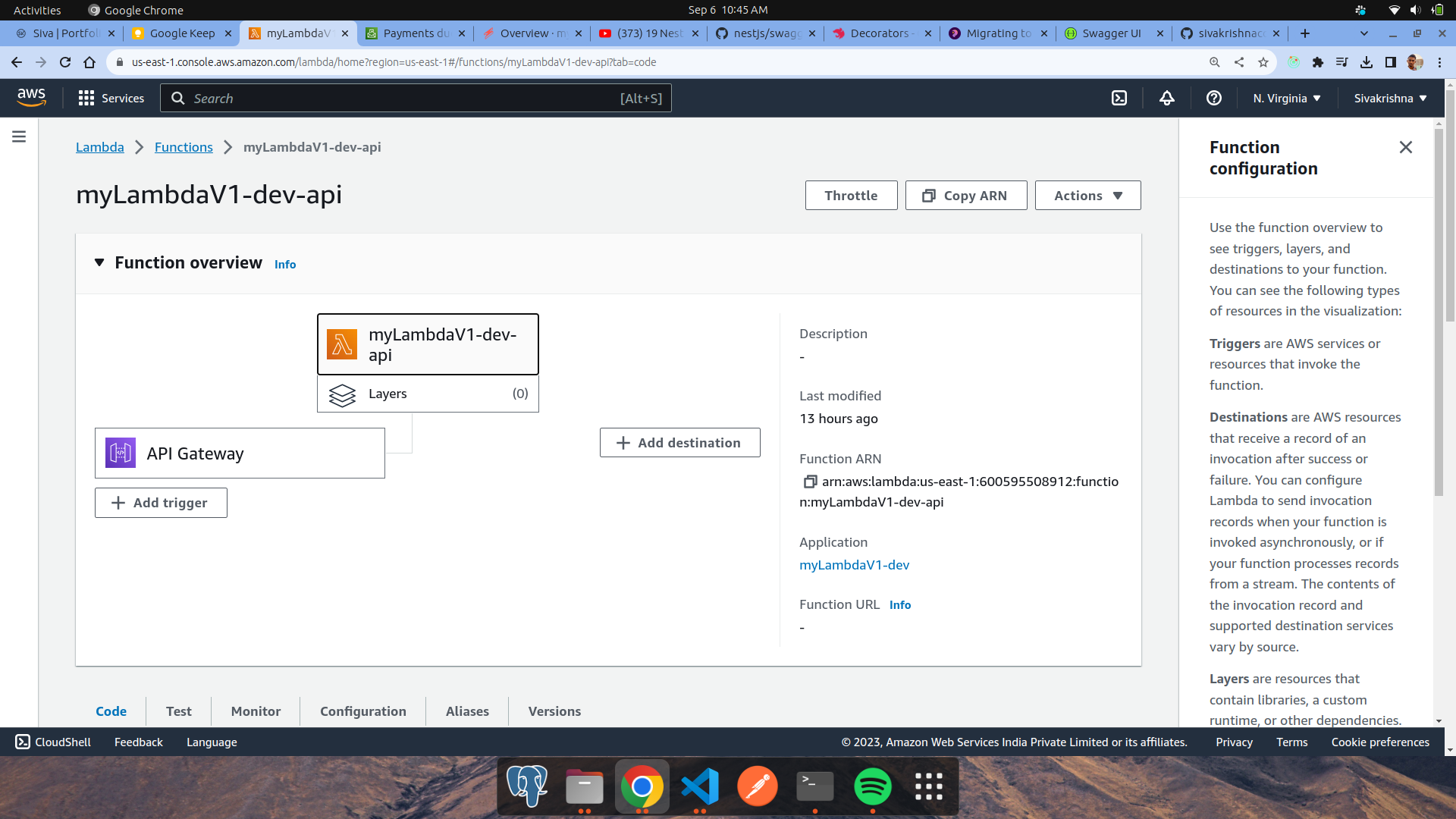
Task: Toggle the left navigation sidebar hamburger
Action: click(x=18, y=136)
